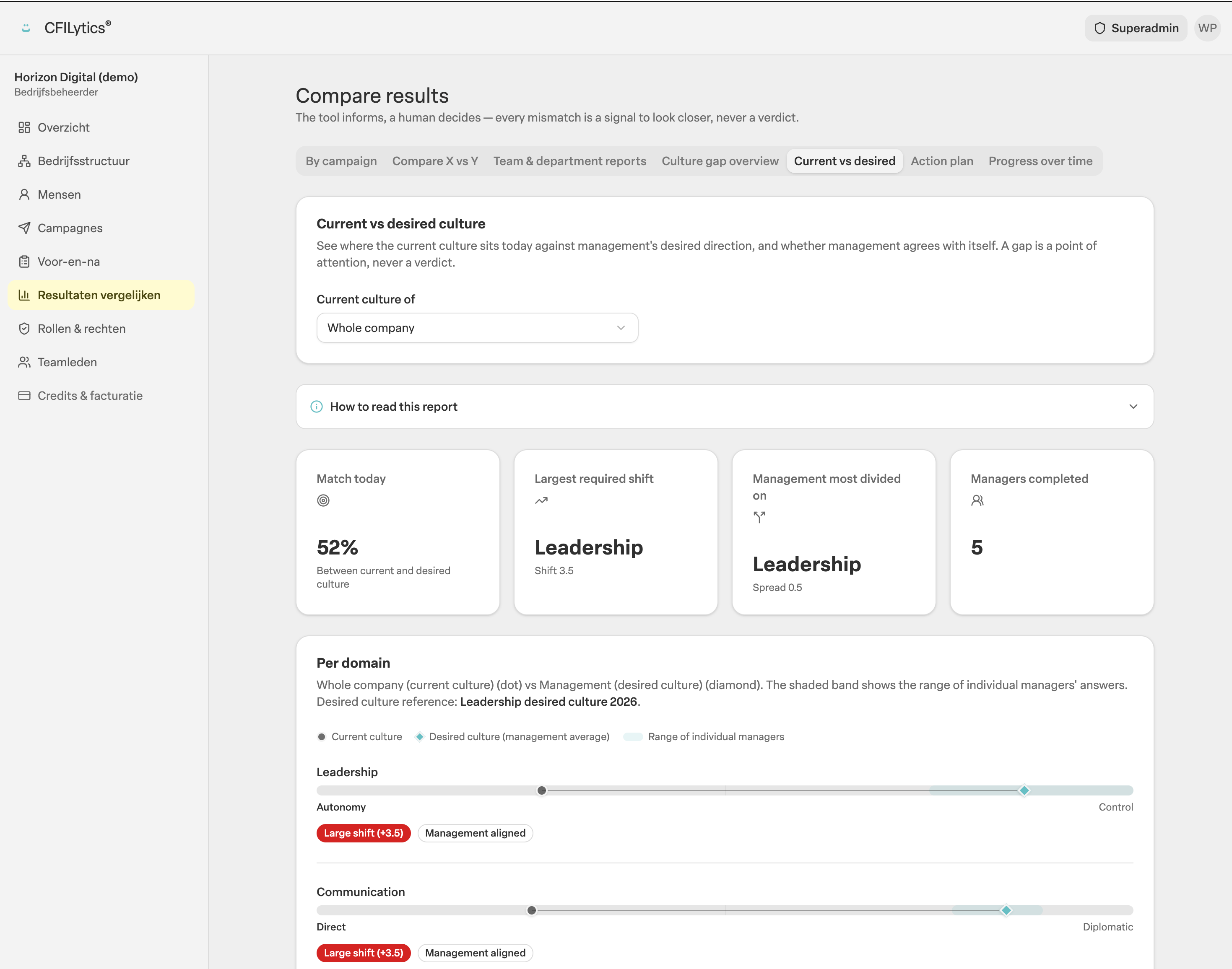The image size is (1232, 969).
Task: Select the Current vs desired tab
Action: click(x=845, y=161)
